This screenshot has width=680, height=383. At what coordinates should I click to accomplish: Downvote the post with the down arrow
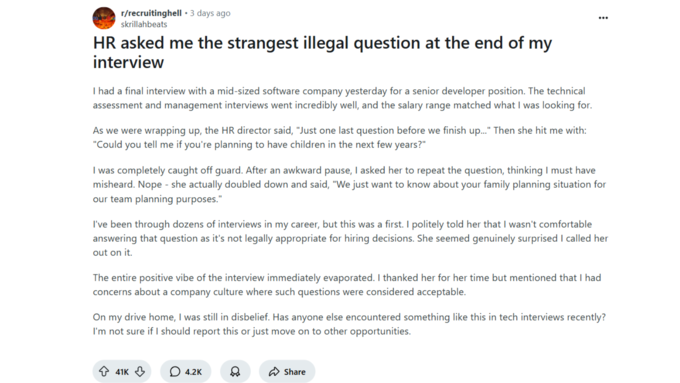tap(140, 371)
